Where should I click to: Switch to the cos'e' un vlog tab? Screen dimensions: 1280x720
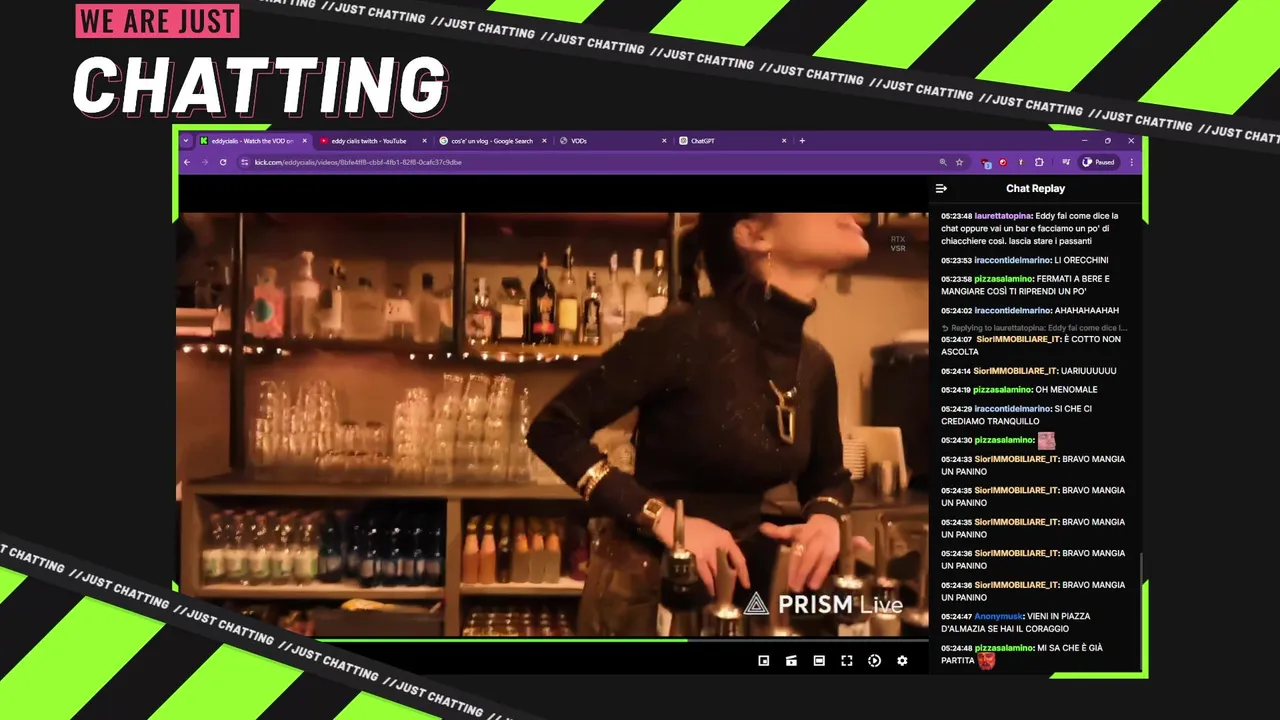point(492,141)
